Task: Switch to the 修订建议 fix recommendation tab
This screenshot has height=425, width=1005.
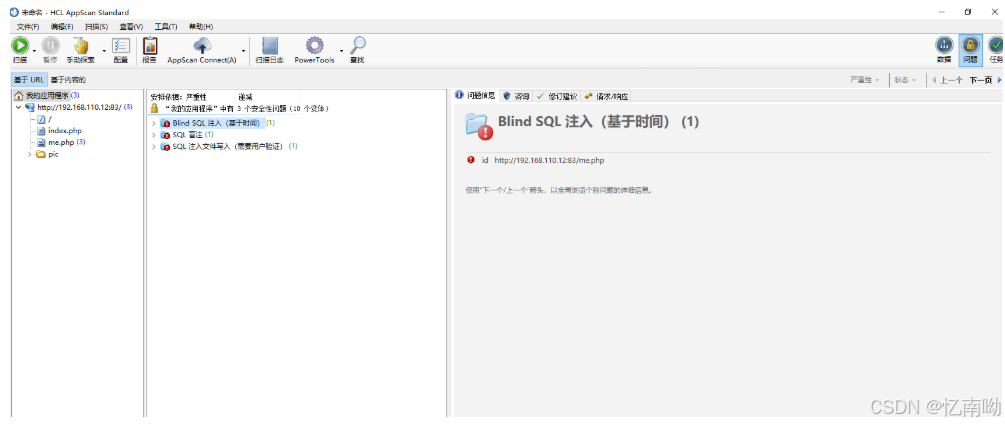Action: 557,96
